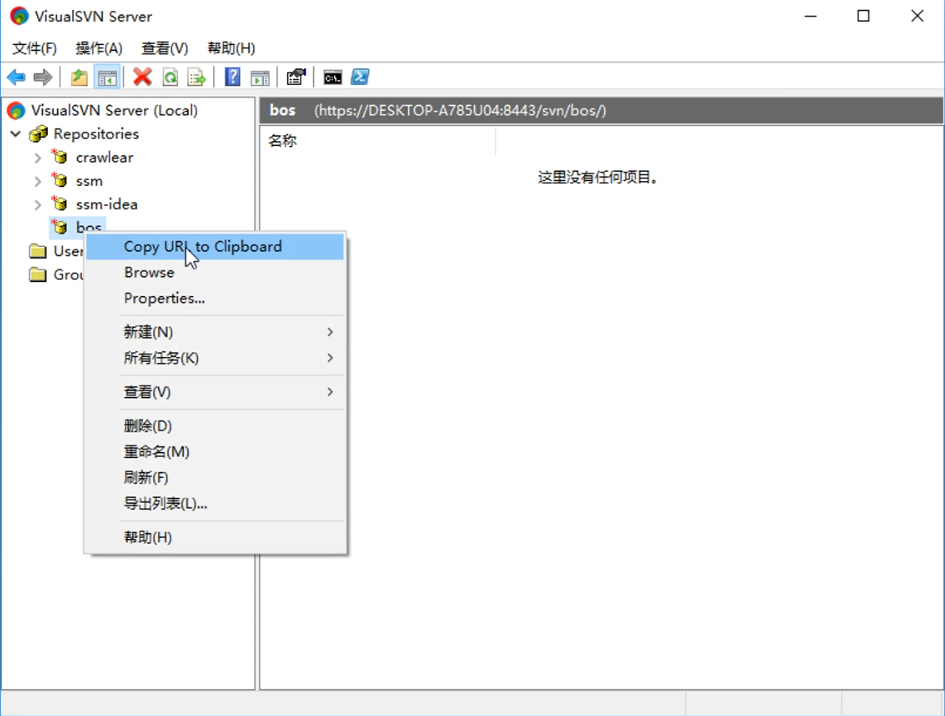Click the Users folder icon
The image size is (945, 716).
coord(38,251)
